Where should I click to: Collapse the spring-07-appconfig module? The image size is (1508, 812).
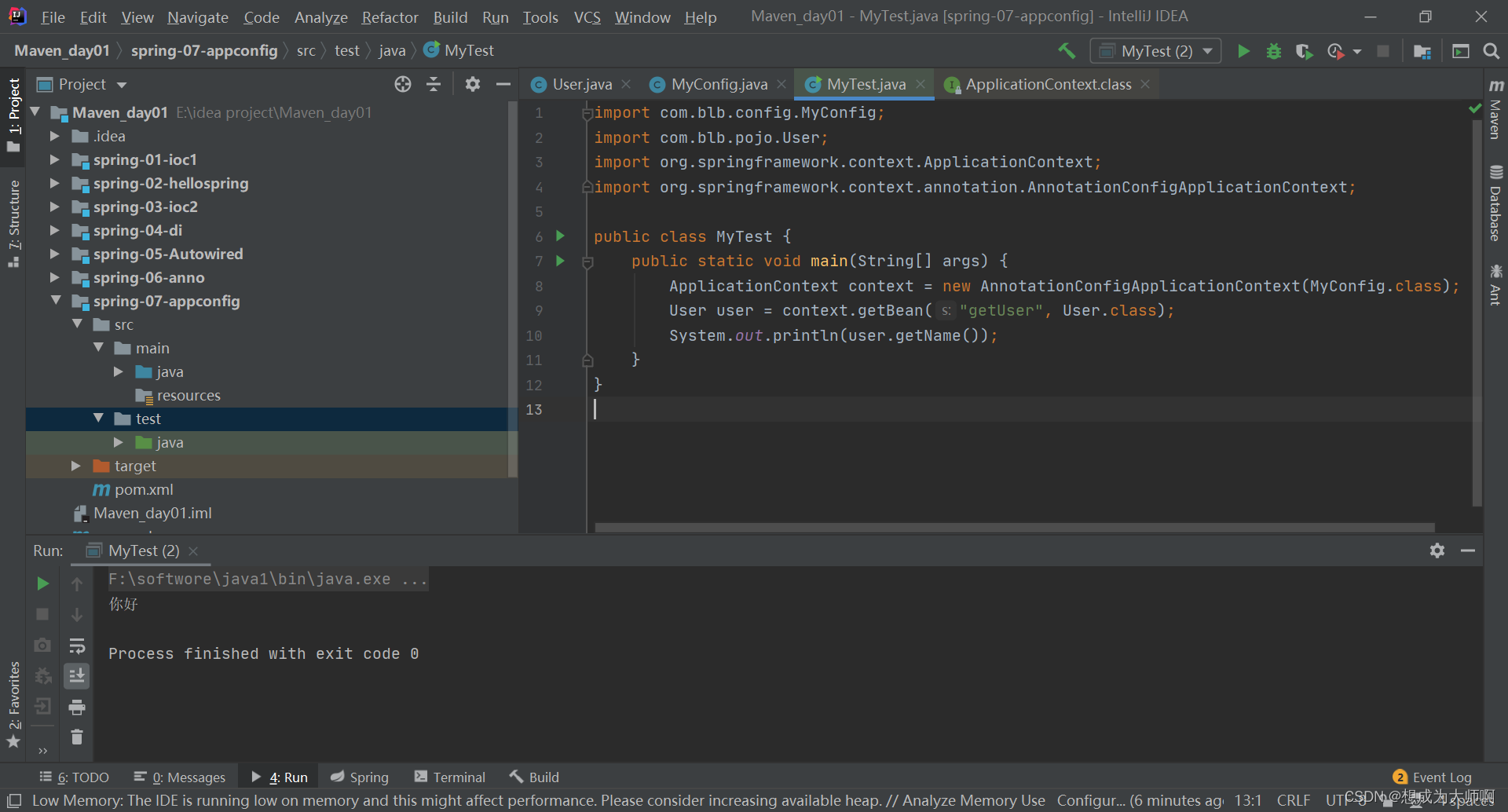[55, 300]
